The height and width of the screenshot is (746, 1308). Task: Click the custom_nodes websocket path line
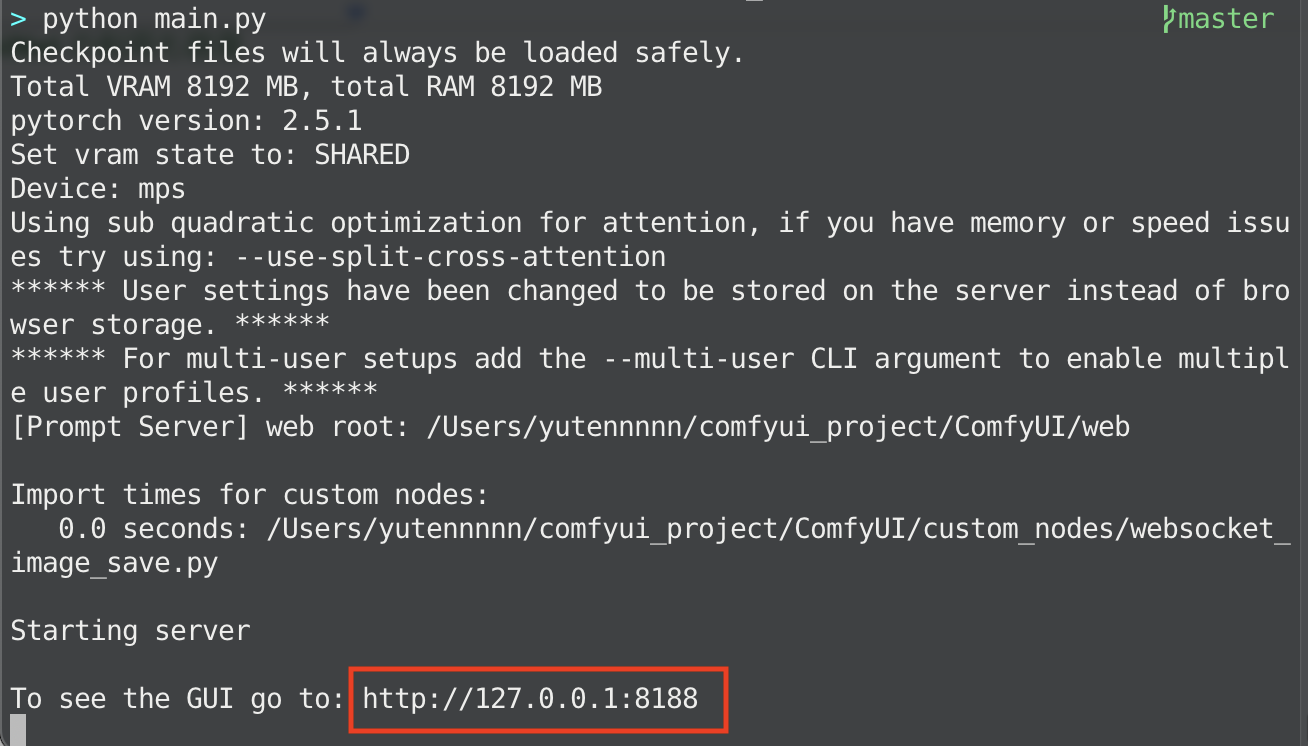770,529
